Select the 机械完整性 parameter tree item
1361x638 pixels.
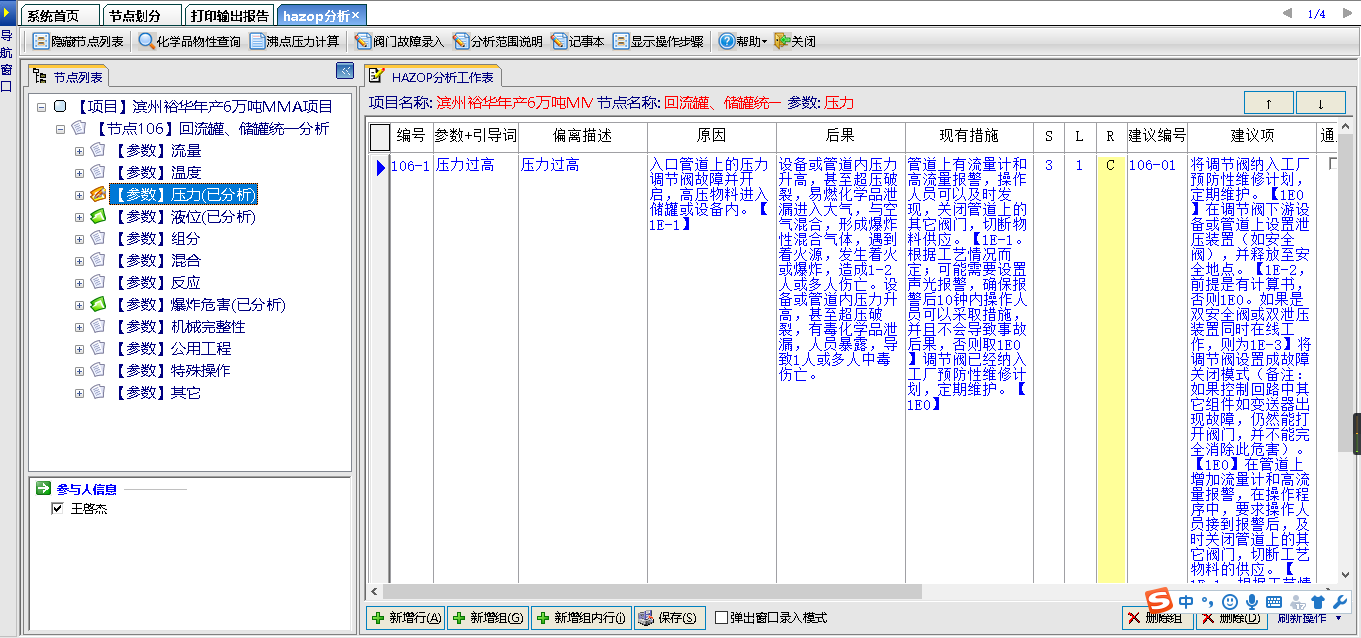coord(178,326)
